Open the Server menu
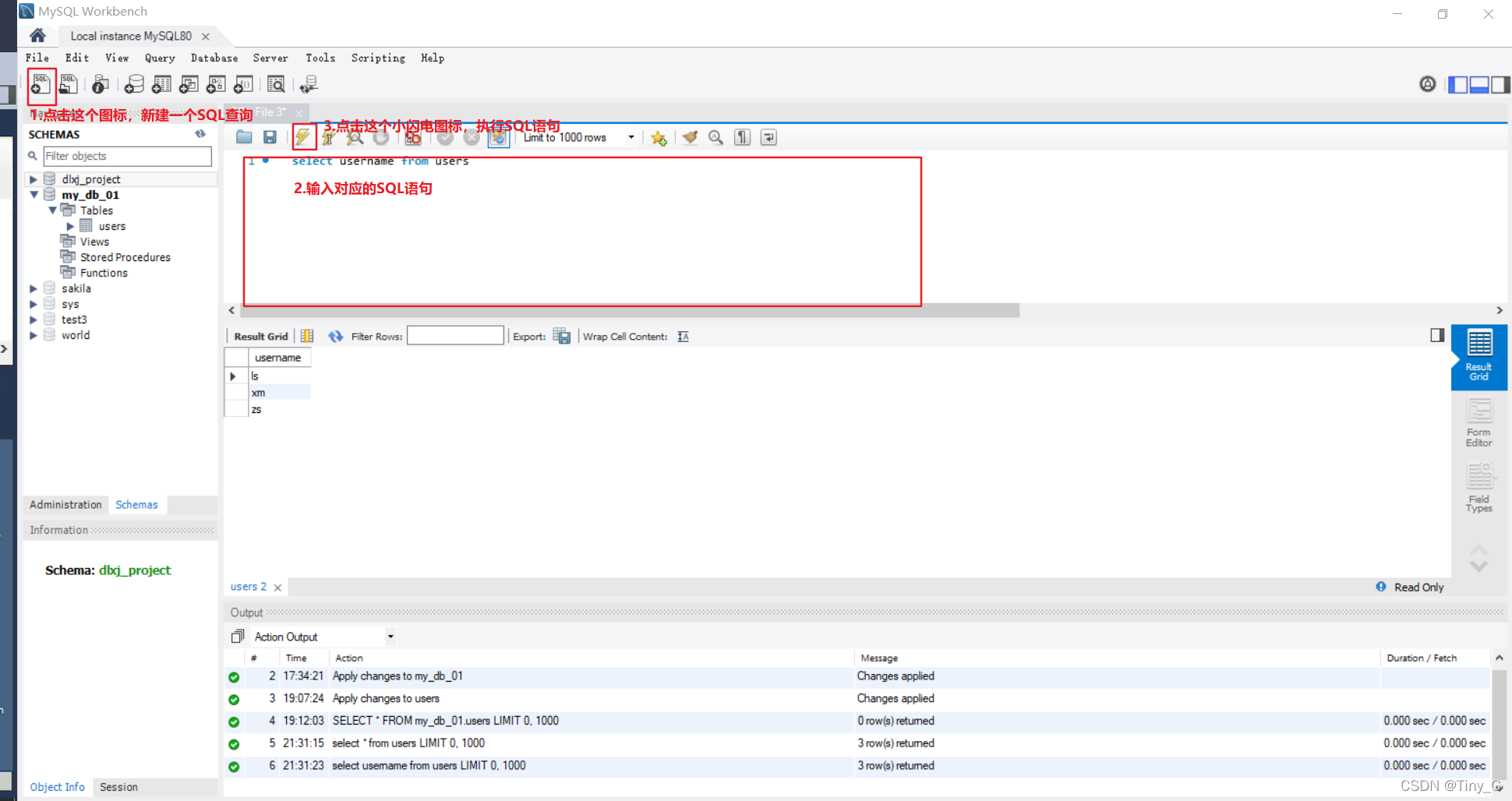Image resolution: width=1512 pixels, height=801 pixels. coord(270,58)
